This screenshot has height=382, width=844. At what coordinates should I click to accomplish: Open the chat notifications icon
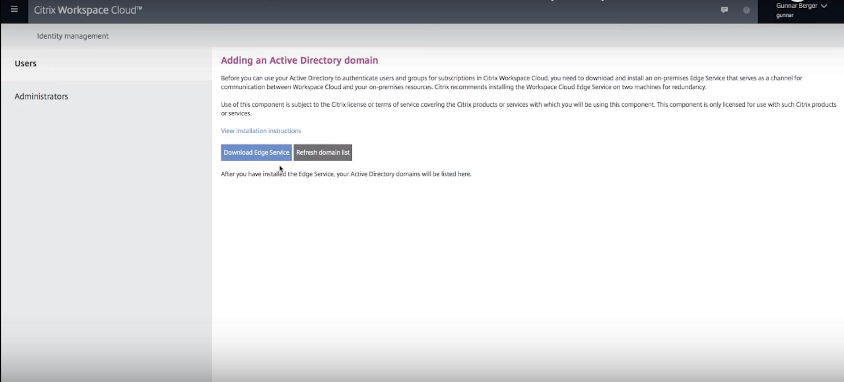pos(725,10)
